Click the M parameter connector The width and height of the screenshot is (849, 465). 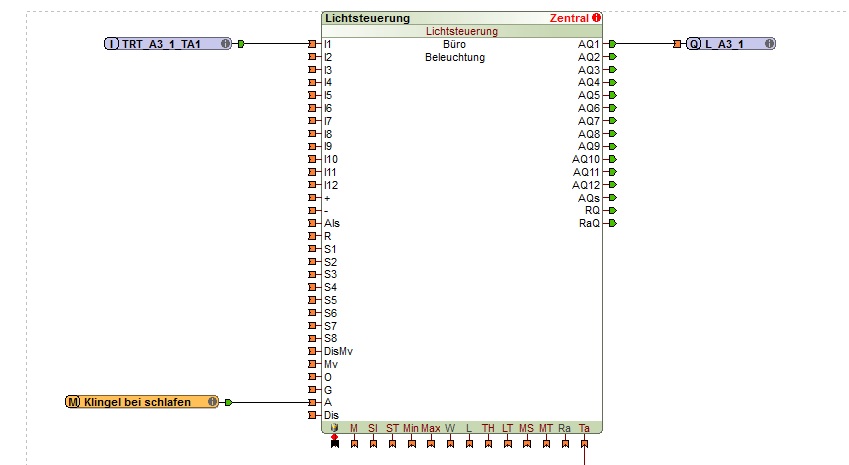coord(354,444)
